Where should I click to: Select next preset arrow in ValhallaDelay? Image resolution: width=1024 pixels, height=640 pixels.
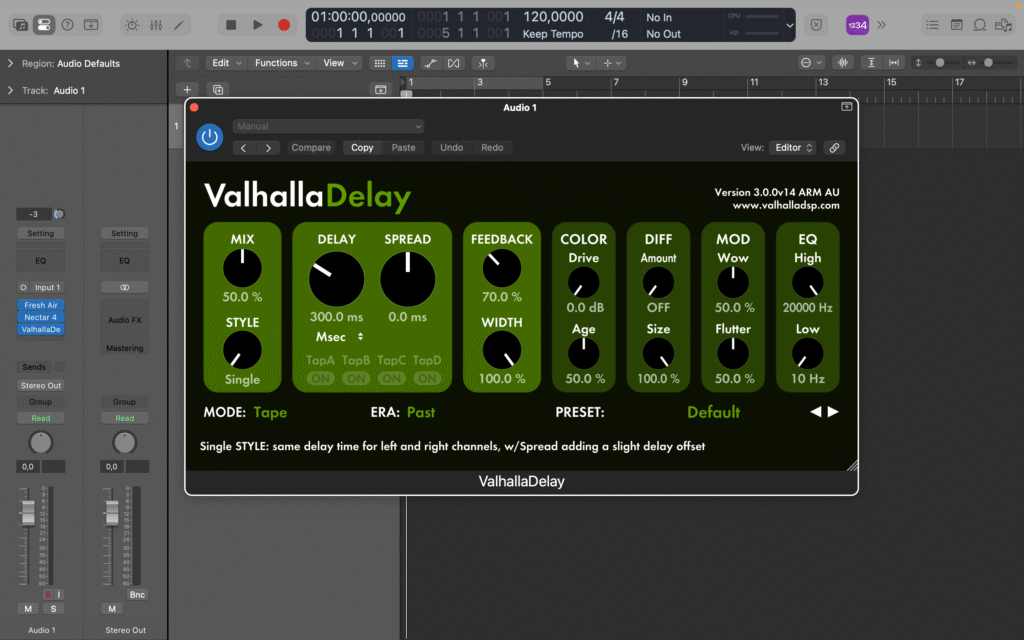(x=833, y=412)
